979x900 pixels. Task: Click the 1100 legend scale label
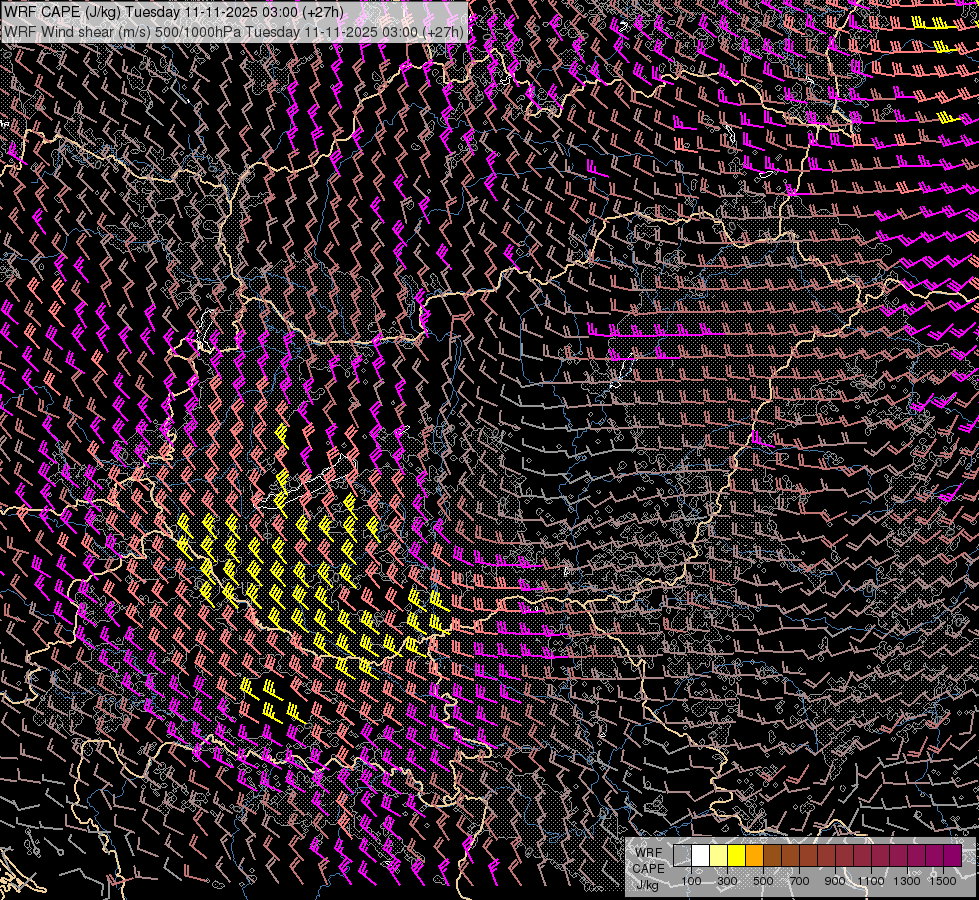[871, 881]
